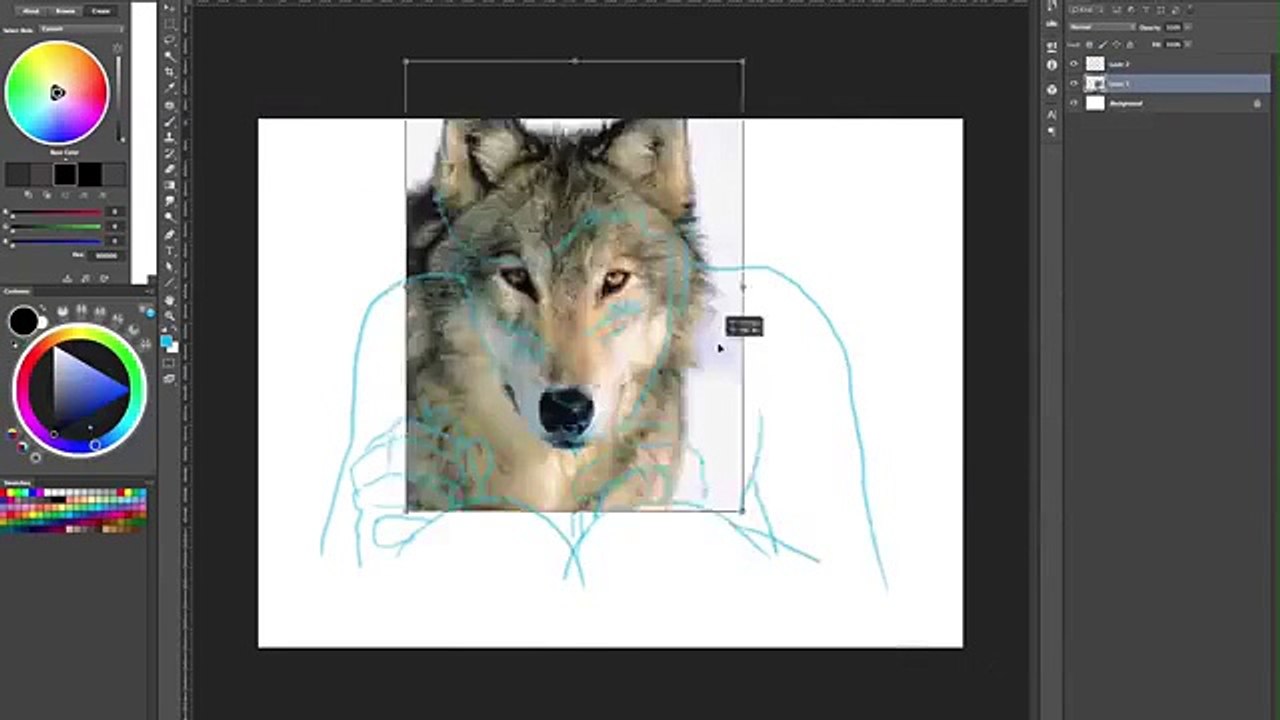Select the Rectangular Marquee tool

pyautogui.click(x=170, y=25)
